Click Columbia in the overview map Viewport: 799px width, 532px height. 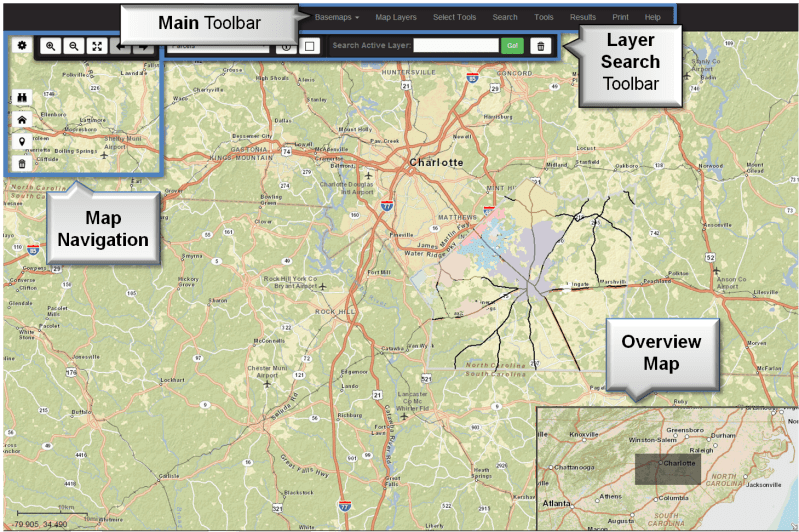[x=673, y=498]
